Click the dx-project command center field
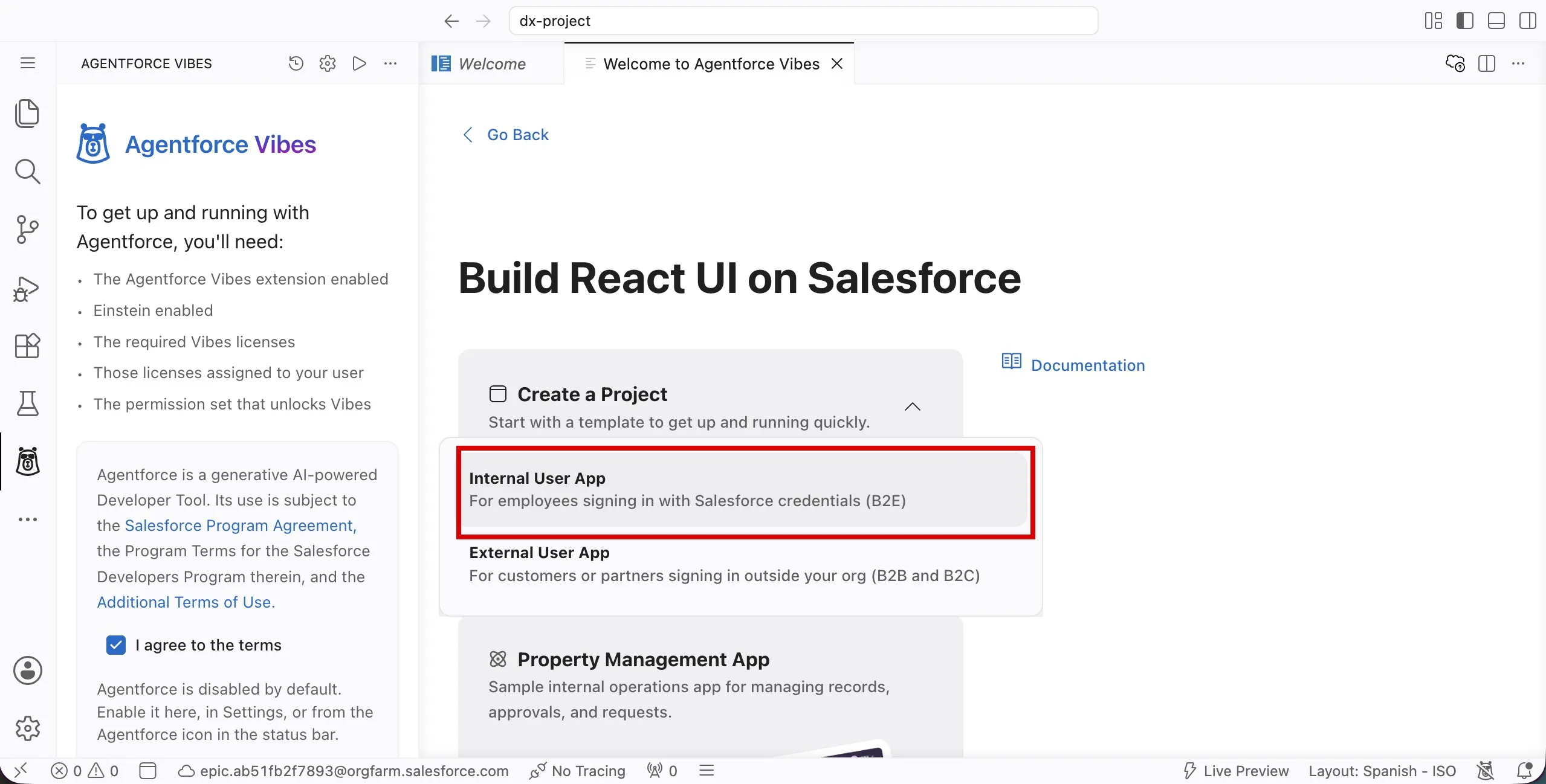 pos(803,21)
